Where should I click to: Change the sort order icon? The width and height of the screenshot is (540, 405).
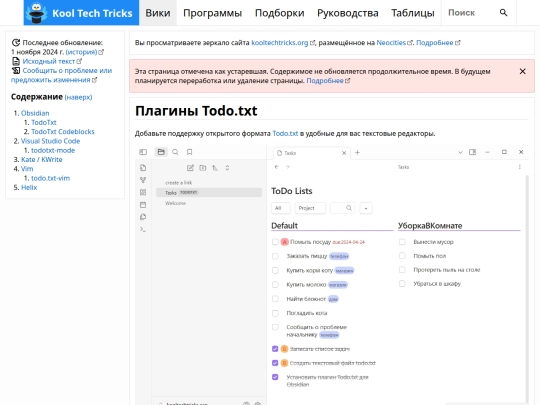point(215,168)
